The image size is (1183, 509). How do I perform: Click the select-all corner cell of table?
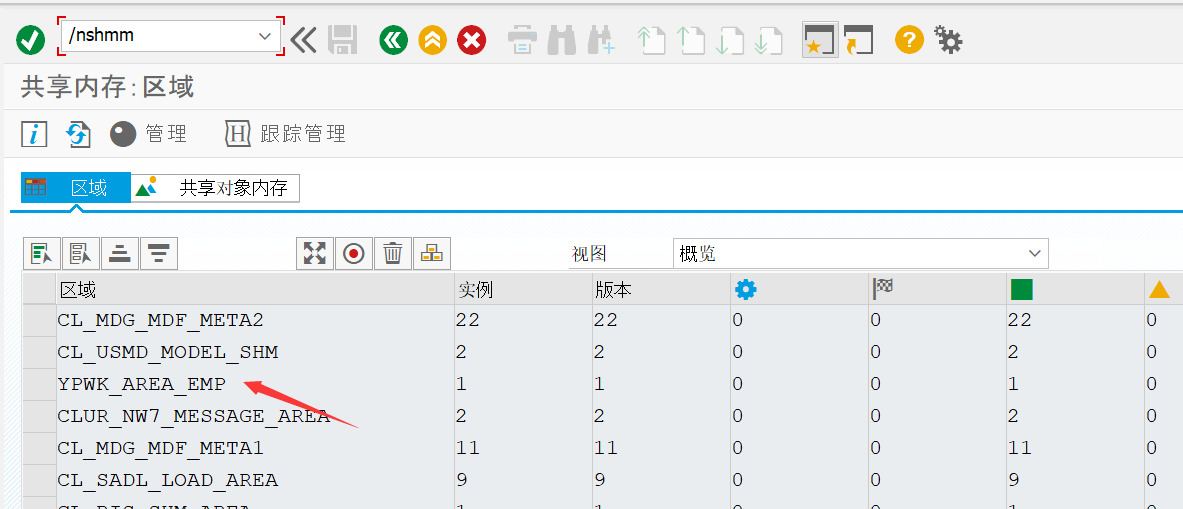tap(39, 290)
